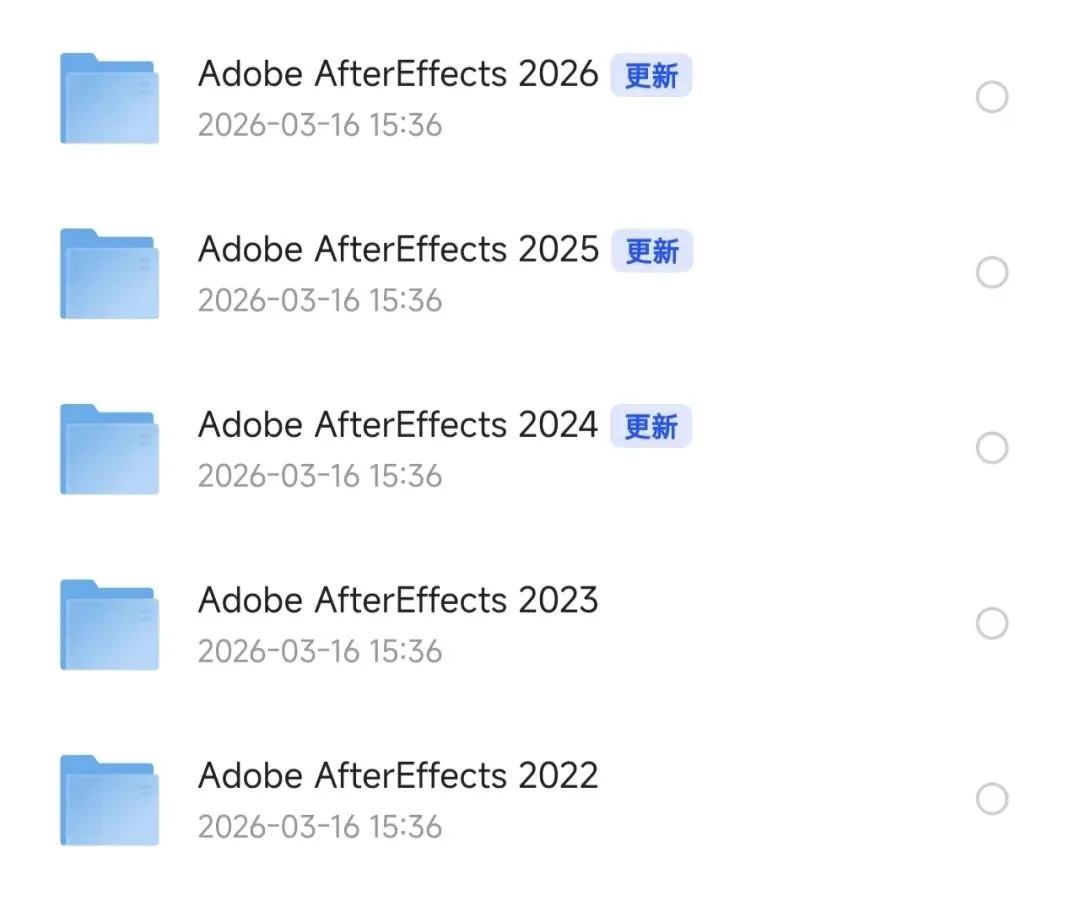Screen dimensions: 1080x912
Task: Select the radio button for AfterEffects 2026
Action: (x=991, y=98)
